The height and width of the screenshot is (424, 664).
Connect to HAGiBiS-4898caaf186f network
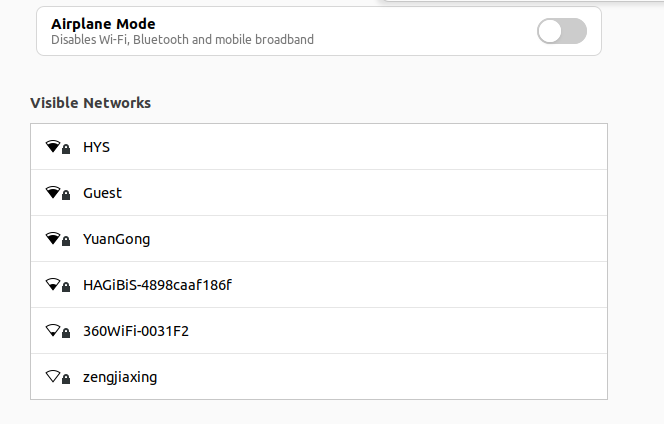click(x=319, y=285)
